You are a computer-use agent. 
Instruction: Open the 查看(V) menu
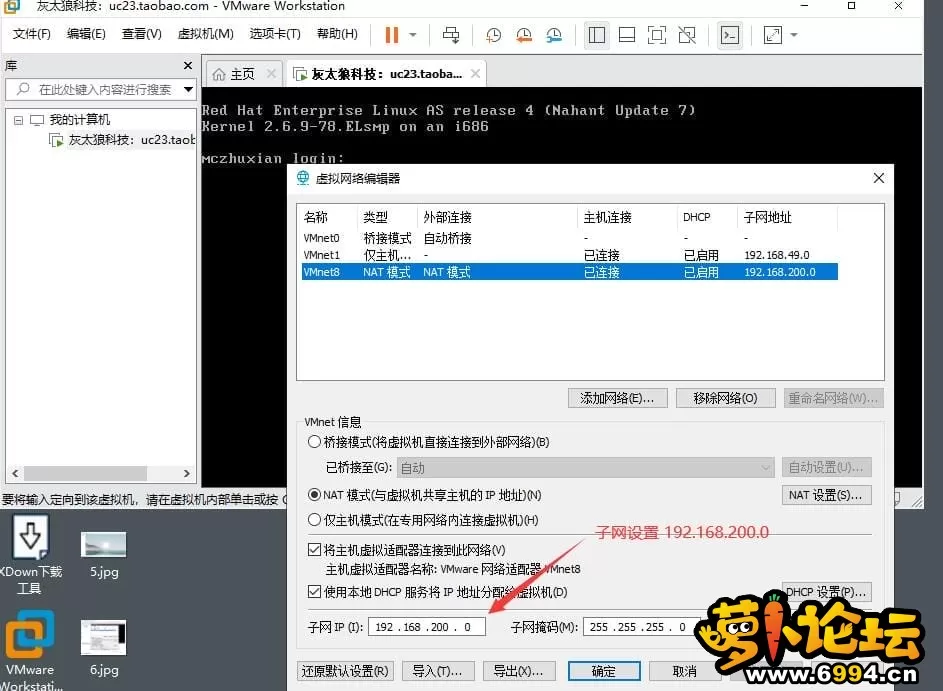coord(141,34)
